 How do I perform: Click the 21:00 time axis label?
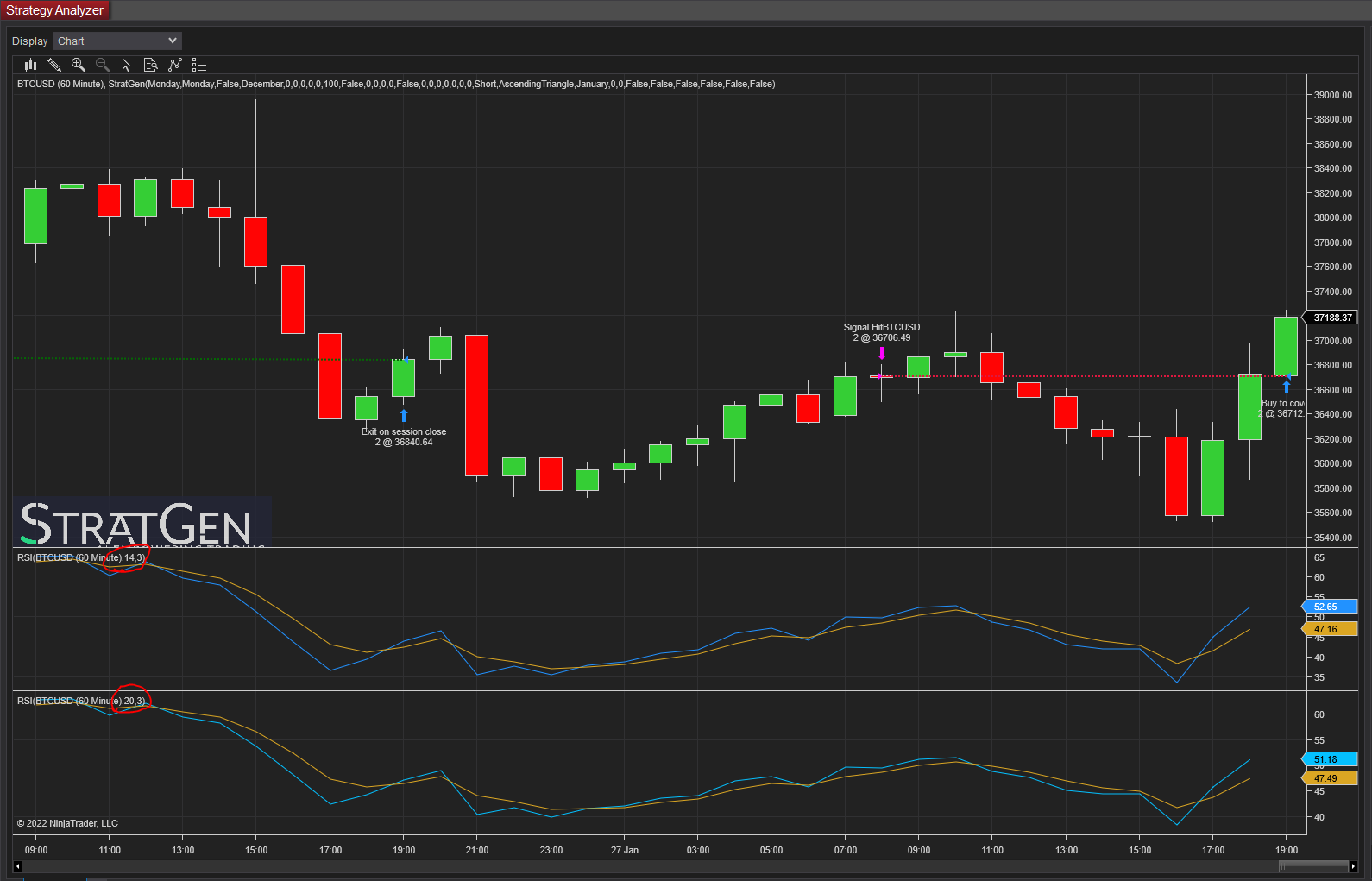tap(477, 850)
